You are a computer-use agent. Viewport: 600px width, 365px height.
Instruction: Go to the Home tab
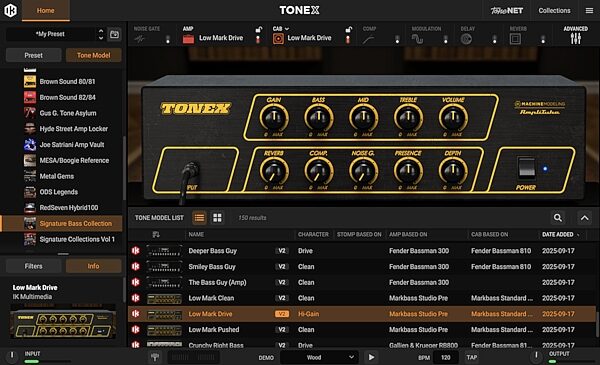click(46, 10)
